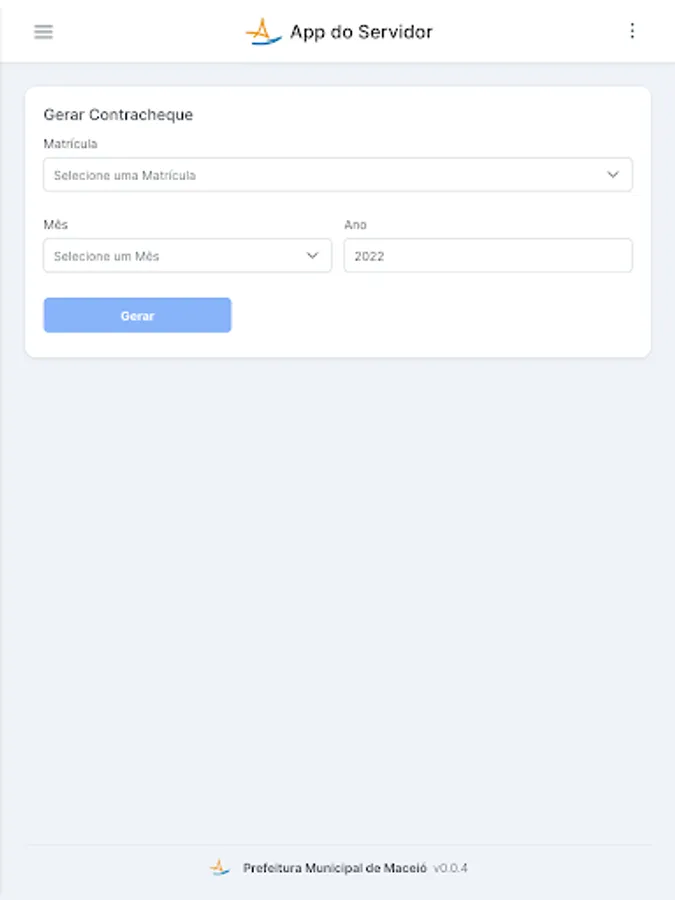Click the "Gerar Contracheque" card heading
The width and height of the screenshot is (675, 900).
tap(118, 115)
